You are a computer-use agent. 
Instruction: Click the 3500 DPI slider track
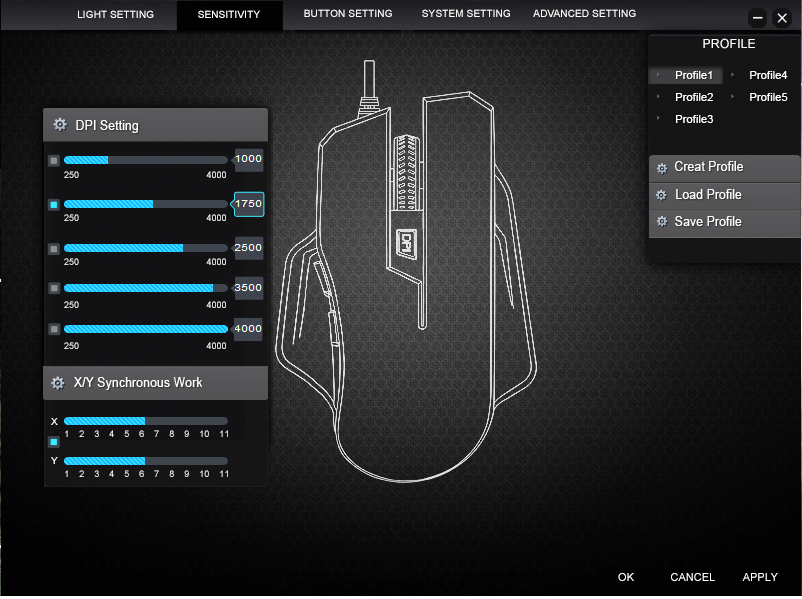pyautogui.click(x=145, y=288)
